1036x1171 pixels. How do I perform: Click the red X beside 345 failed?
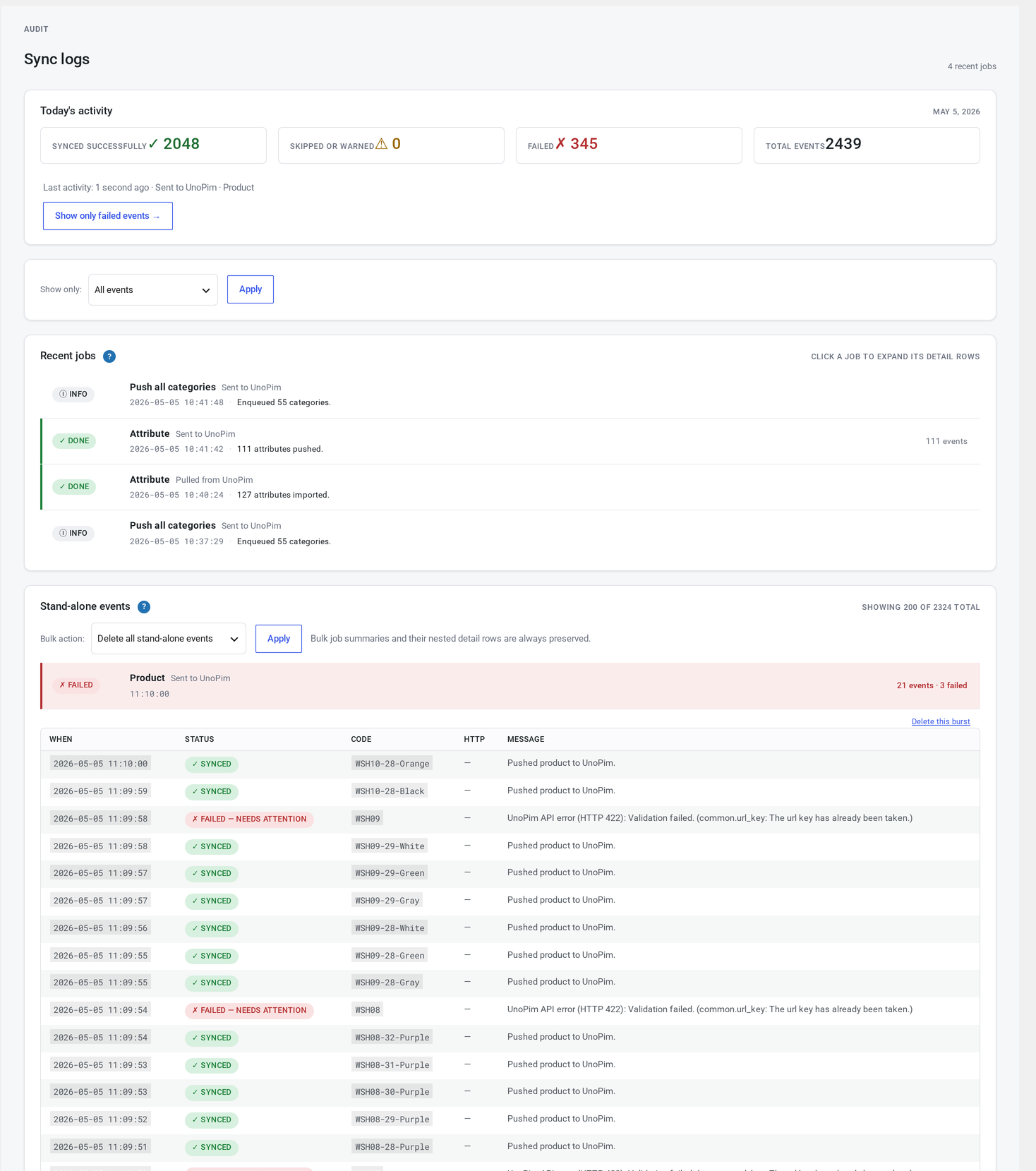pos(561,144)
